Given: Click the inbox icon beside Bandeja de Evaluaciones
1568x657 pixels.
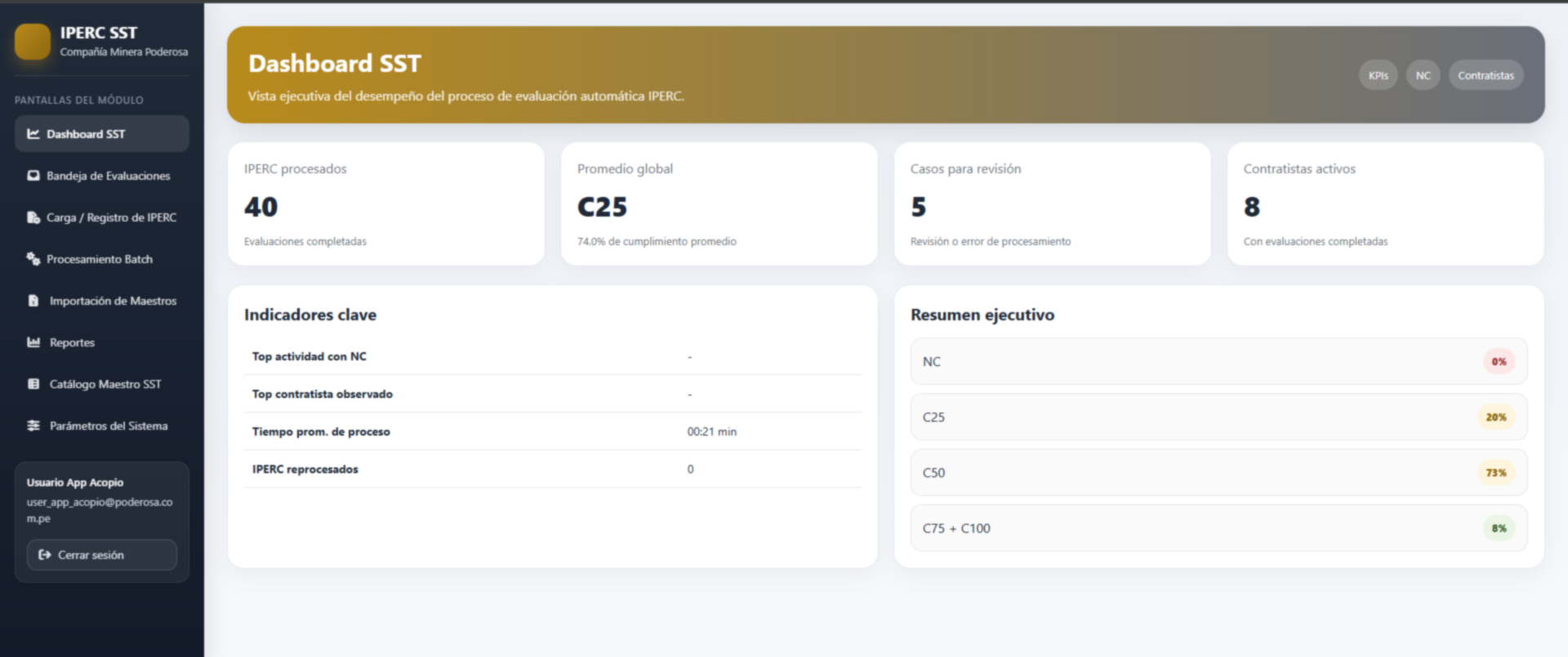Looking at the screenshot, I should coord(33,176).
